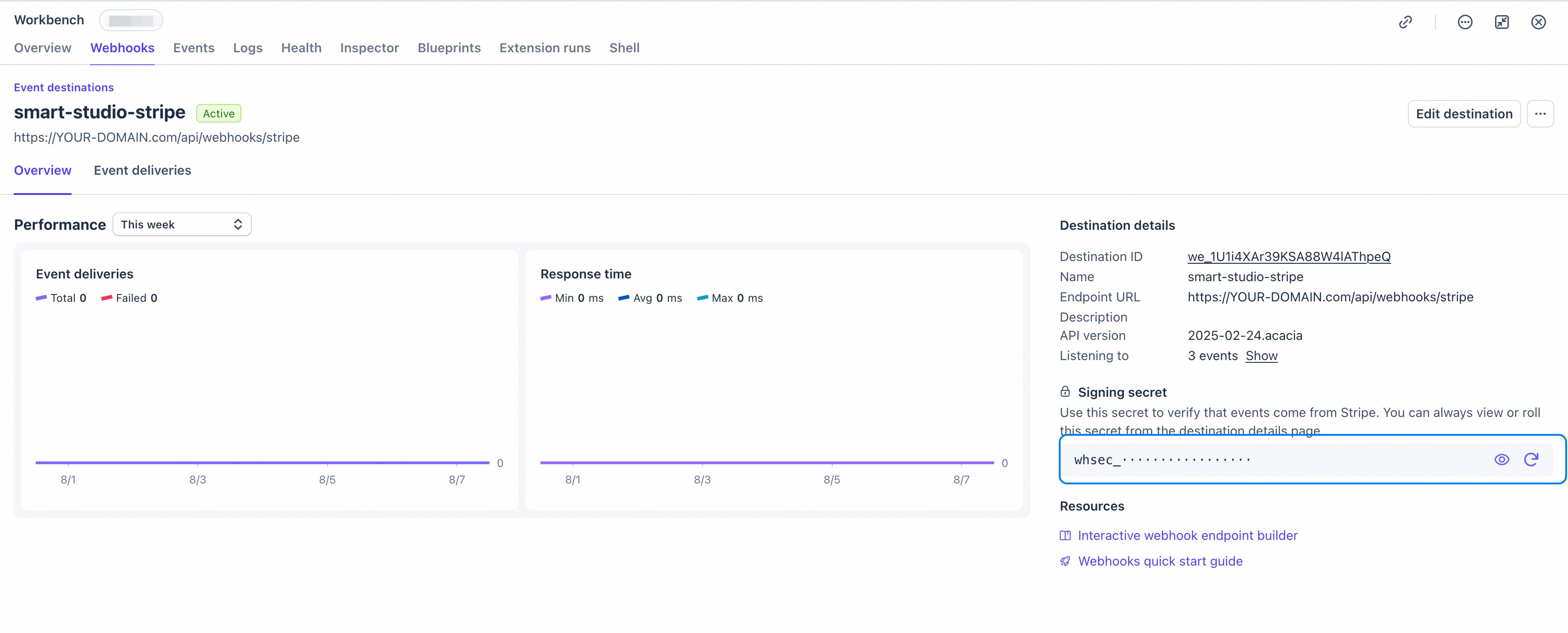Click the Endpoint URL value in details
The height and width of the screenshot is (633, 1568).
pyautogui.click(x=1330, y=298)
